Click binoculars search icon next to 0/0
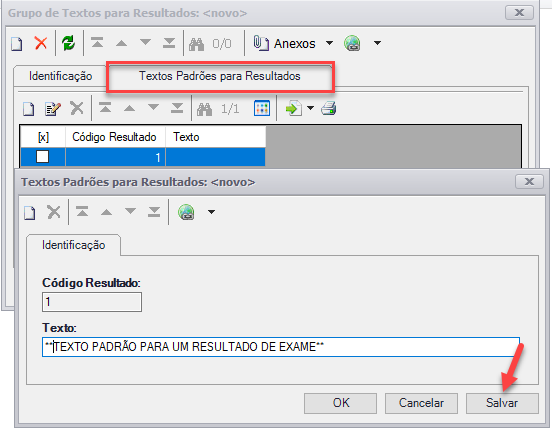The width and height of the screenshot is (552, 431). tap(196, 44)
